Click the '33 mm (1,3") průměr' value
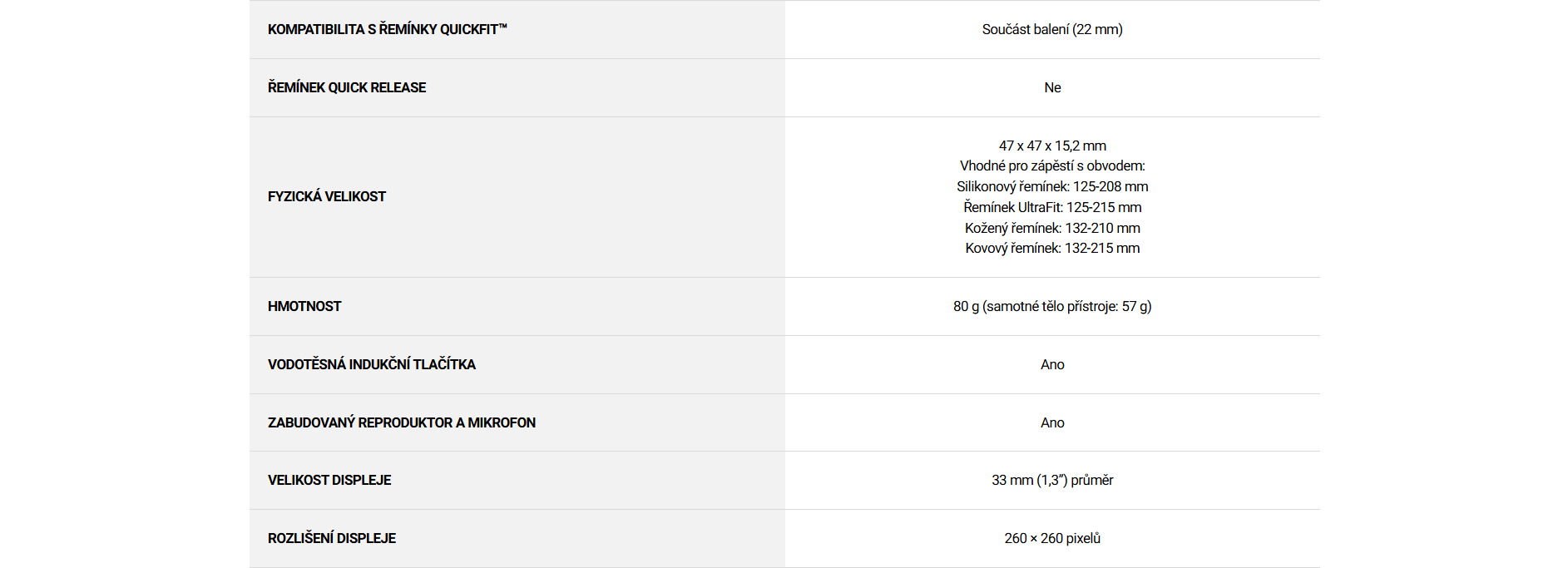1568x568 pixels. click(x=1051, y=480)
